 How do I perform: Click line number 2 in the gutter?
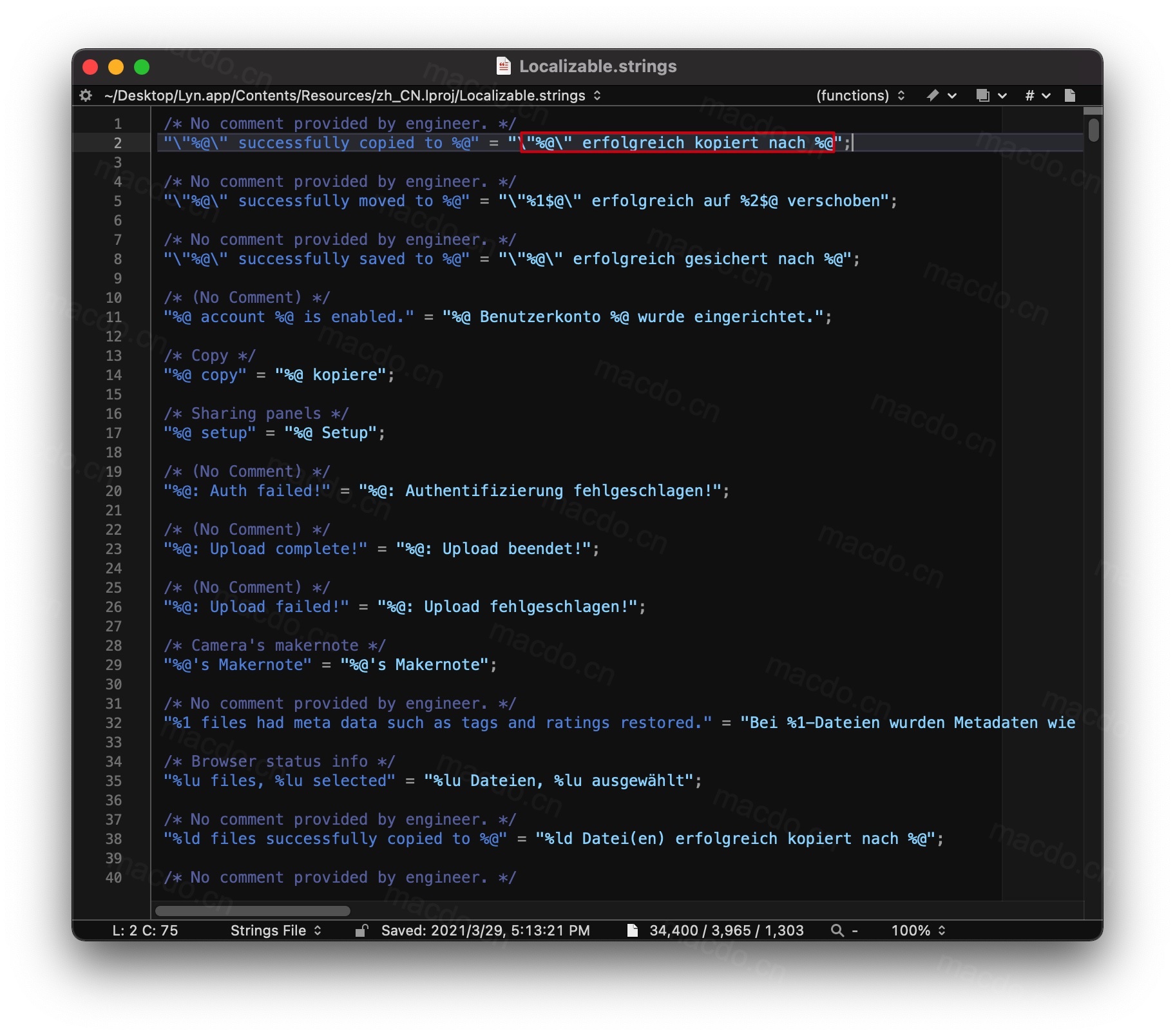tap(117, 143)
